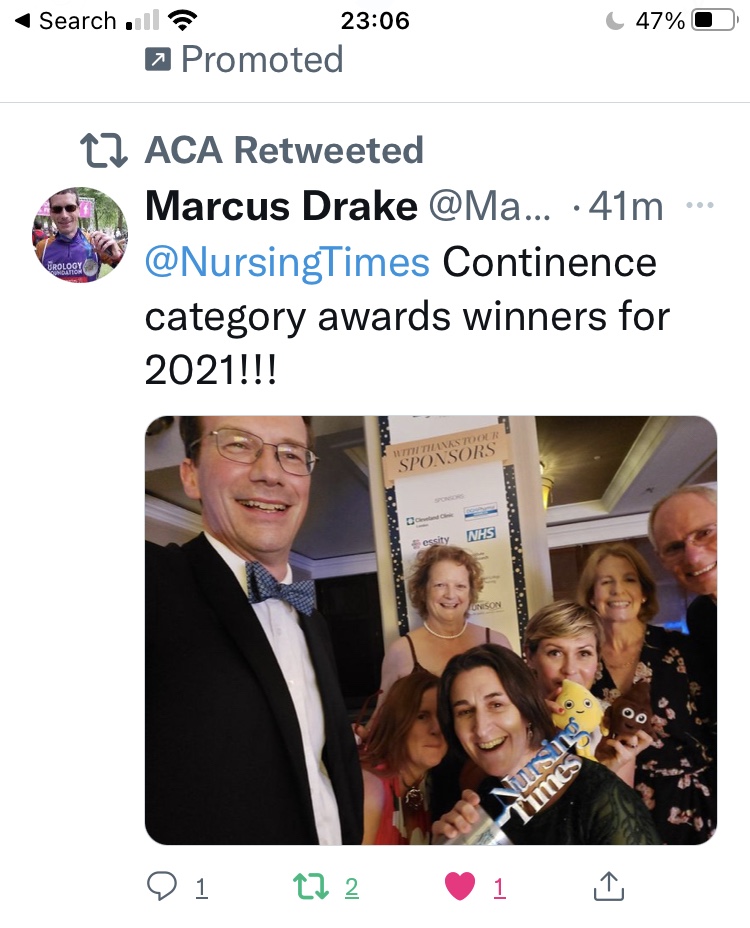Tap the reply speech bubble icon
Screen dimensions: 750x928
pos(162,886)
